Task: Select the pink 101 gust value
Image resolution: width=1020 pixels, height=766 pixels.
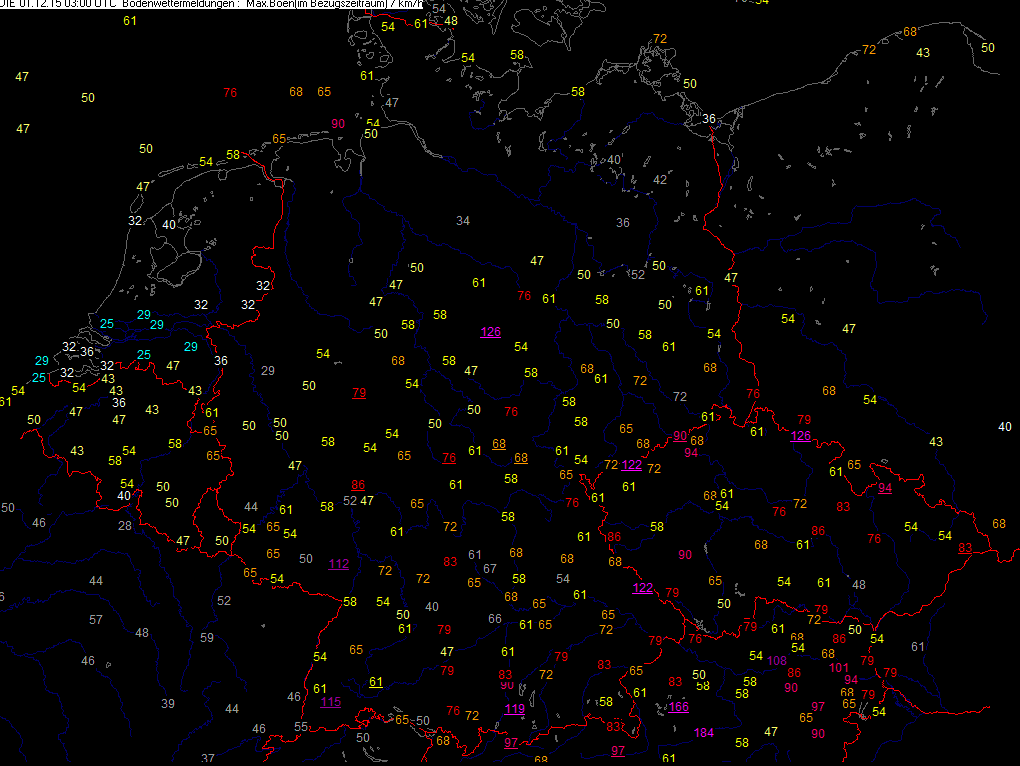Action: (x=839, y=667)
